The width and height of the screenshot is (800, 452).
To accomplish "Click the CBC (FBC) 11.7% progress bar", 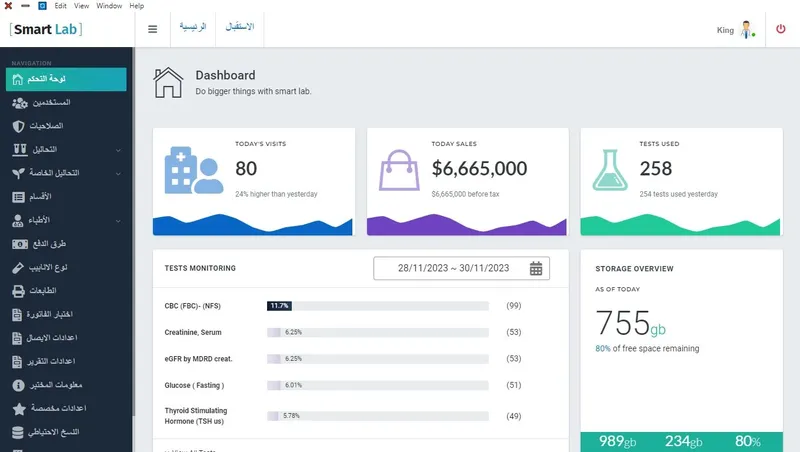I will pyautogui.click(x=378, y=306).
